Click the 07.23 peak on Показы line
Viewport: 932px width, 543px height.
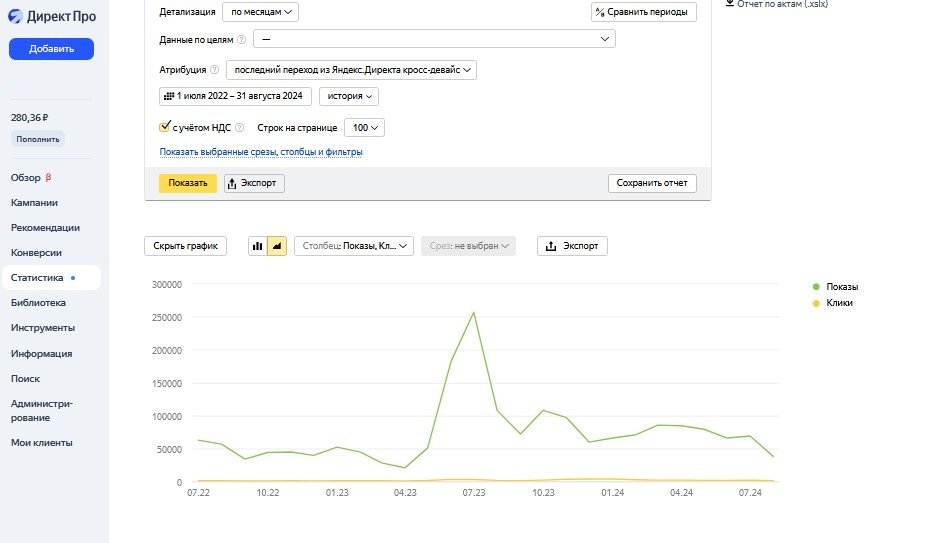[474, 312]
